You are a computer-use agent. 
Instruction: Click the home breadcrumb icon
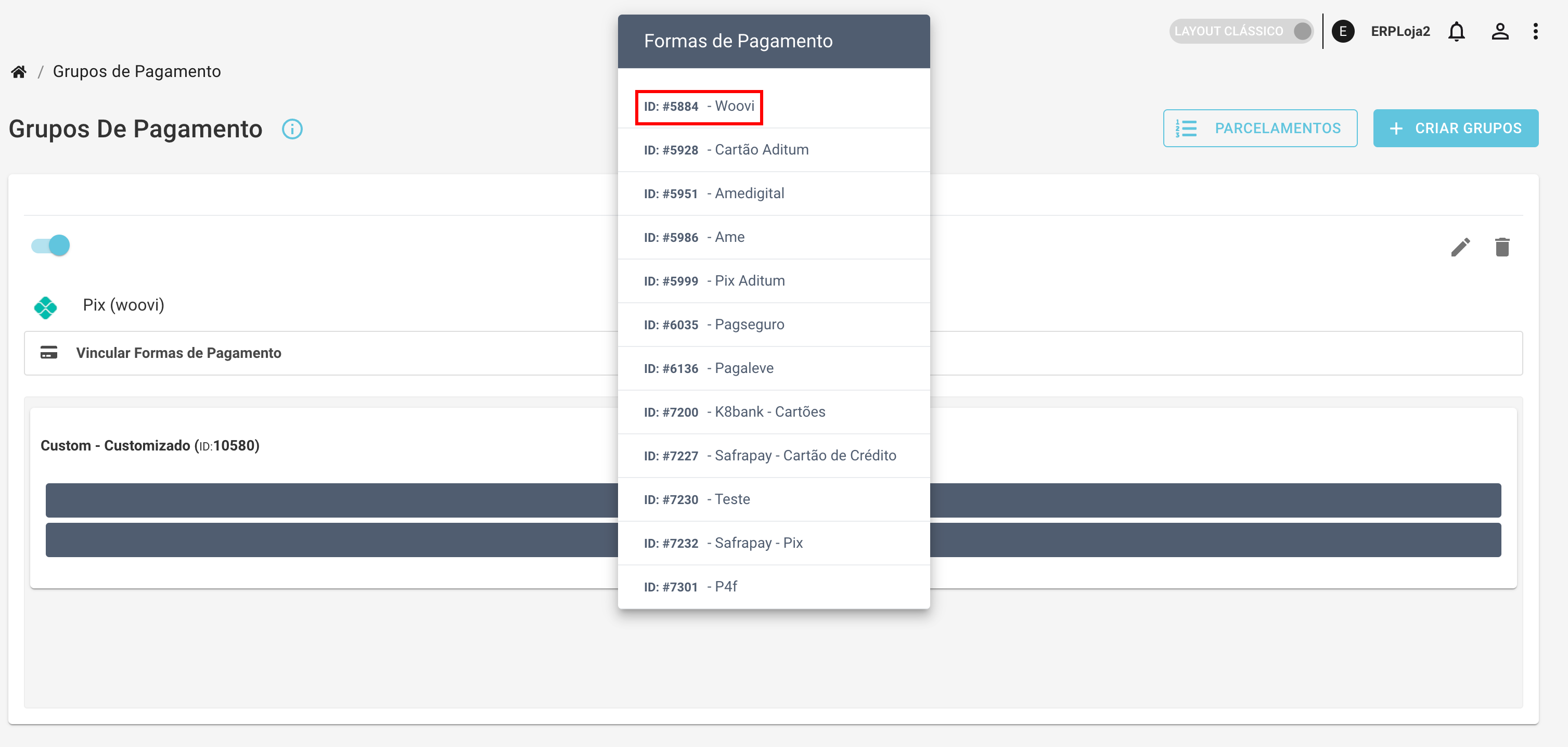click(x=19, y=72)
